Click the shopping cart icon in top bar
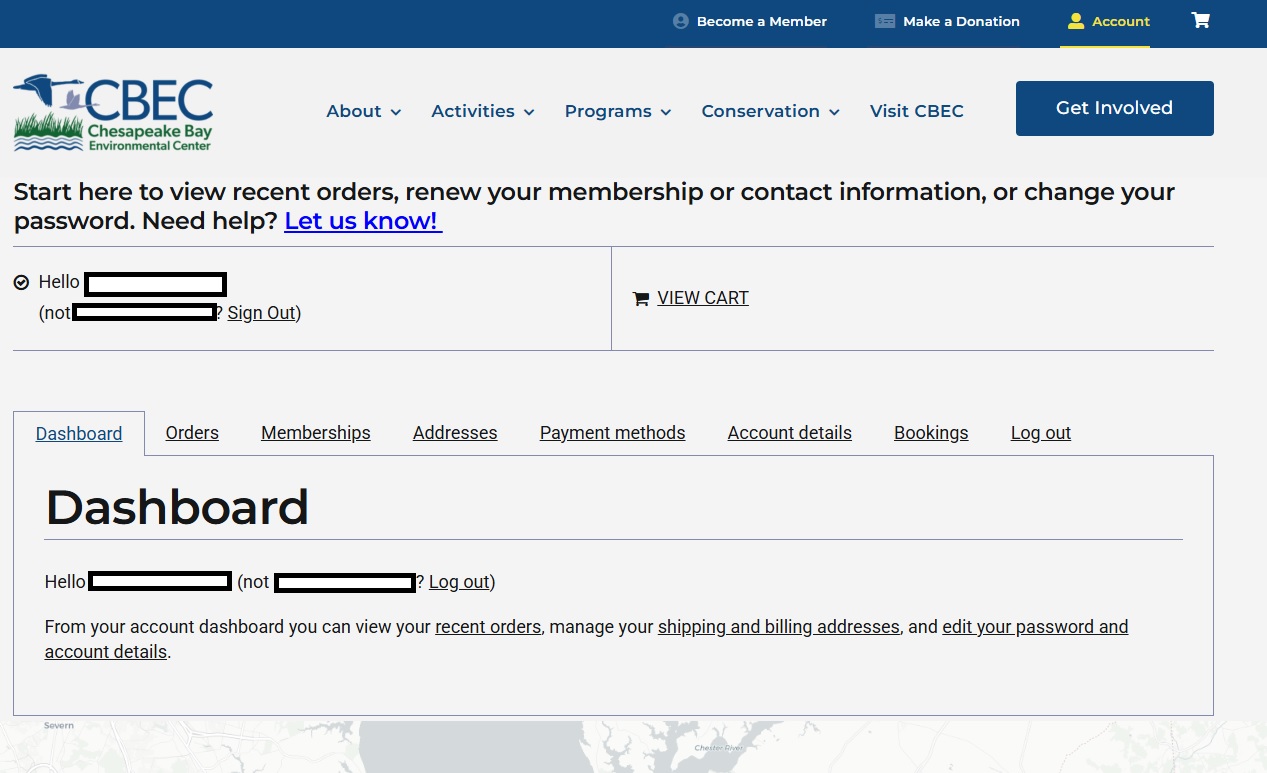Viewport: 1267px width, 773px height. (1200, 21)
